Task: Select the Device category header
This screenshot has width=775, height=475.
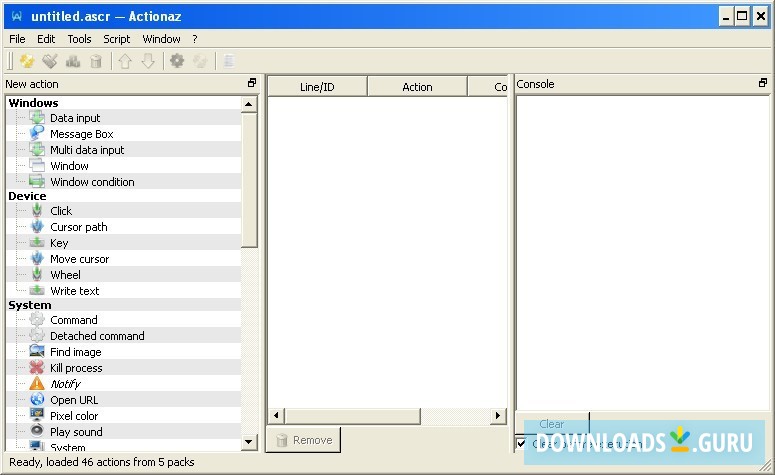Action: pos(27,196)
